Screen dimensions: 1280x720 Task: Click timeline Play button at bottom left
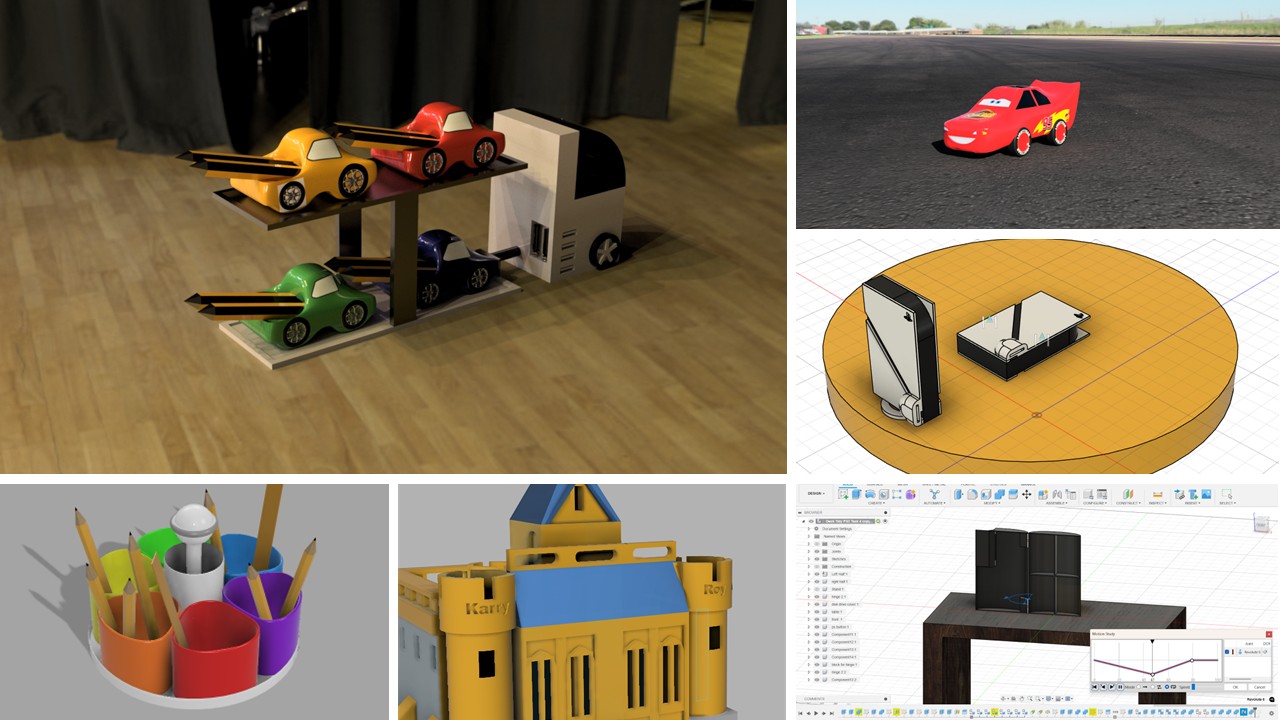pos(816,713)
